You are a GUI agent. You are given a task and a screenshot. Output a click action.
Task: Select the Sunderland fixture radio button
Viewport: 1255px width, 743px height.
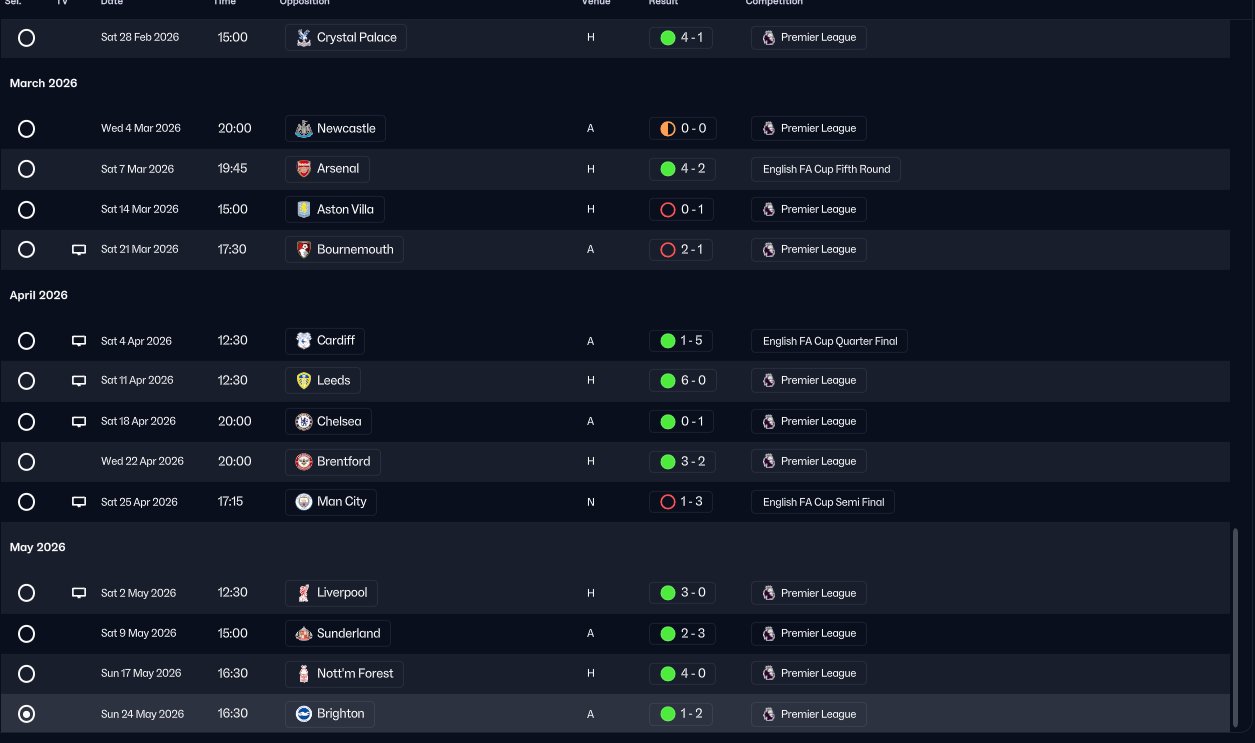pos(27,634)
